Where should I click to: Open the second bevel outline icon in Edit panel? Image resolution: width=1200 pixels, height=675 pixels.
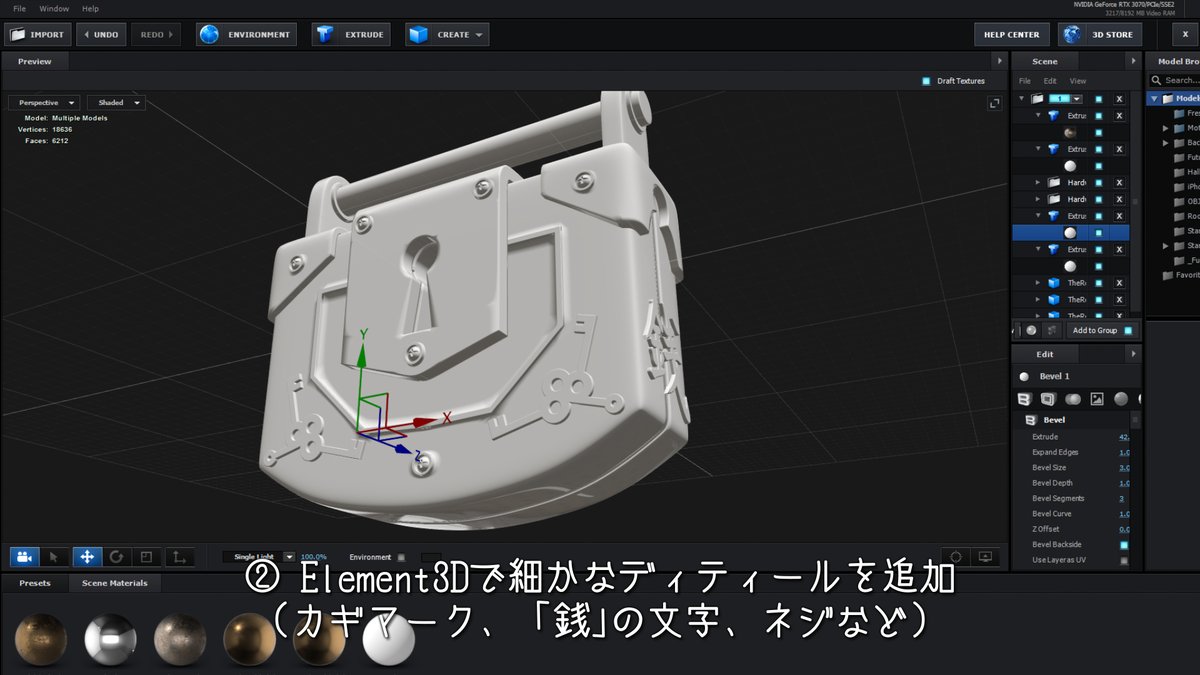pyautogui.click(x=1048, y=398)
